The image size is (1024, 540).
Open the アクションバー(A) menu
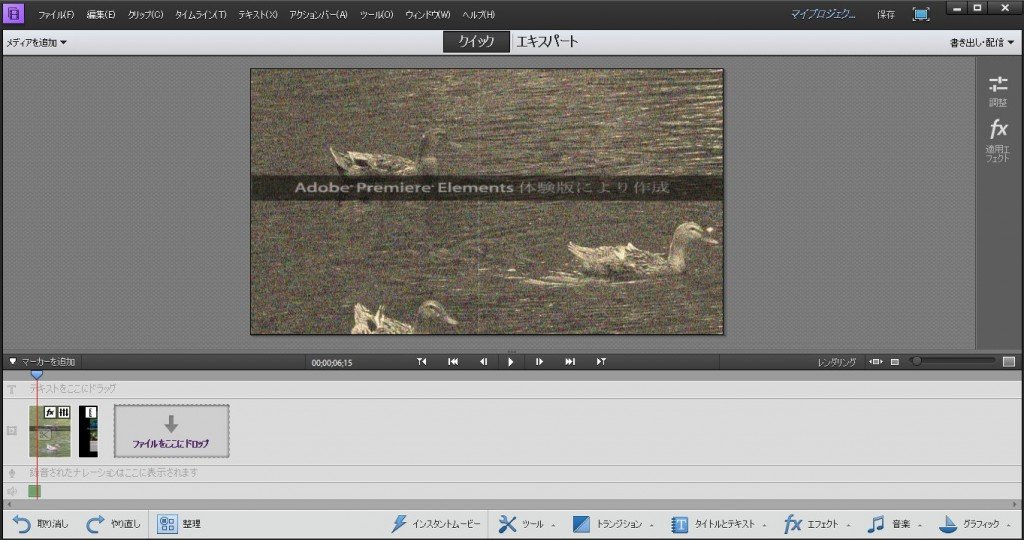pyautogui.click(x=318, y=14)
